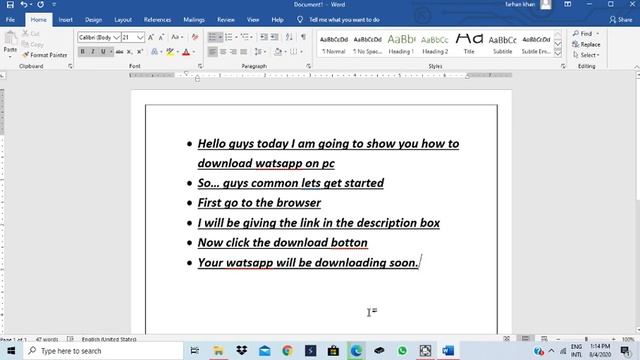Viewport: 640px width, 360px height.
Task: Click the word count in status bar
Action: pyautogui.click(x=47, y=339)
